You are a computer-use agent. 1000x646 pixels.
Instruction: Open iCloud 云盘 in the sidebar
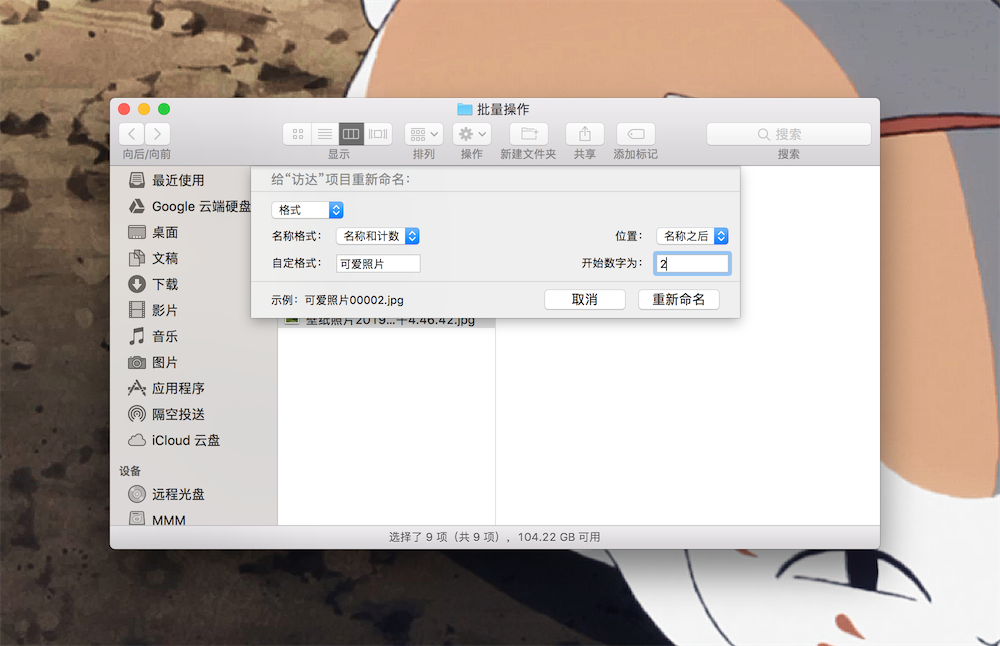[180, 440]
